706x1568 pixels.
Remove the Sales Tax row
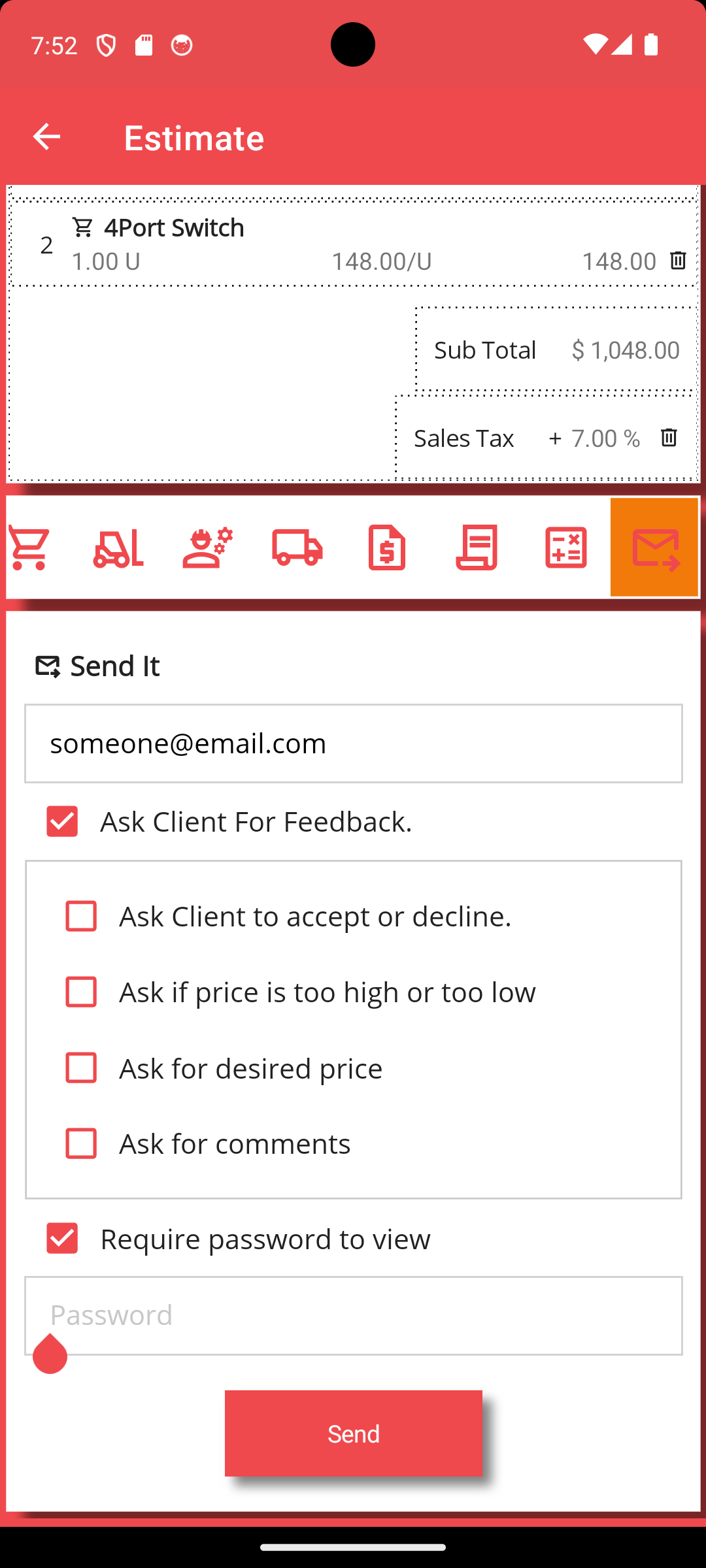pyautogui.click(x=669, y=438)
